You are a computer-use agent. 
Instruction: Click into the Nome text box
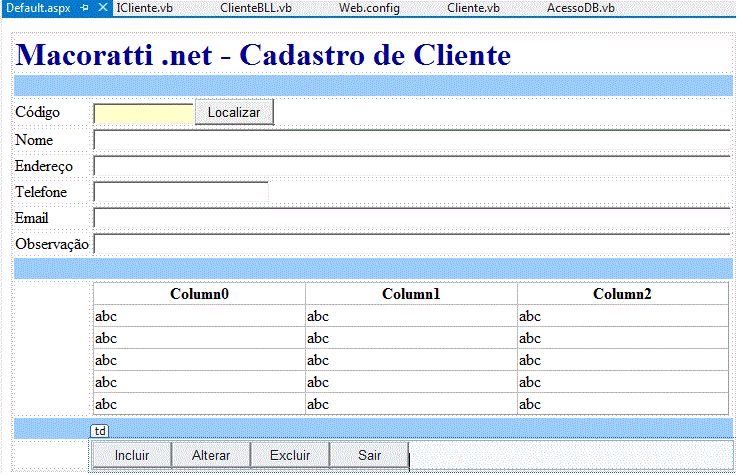click(x=412, y=140)
